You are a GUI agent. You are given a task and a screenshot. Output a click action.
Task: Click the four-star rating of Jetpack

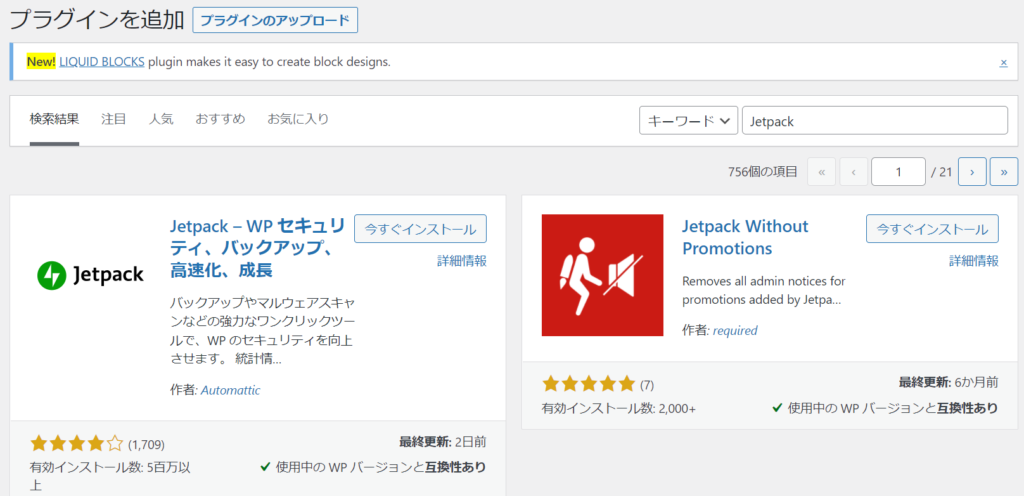(76, 444)
